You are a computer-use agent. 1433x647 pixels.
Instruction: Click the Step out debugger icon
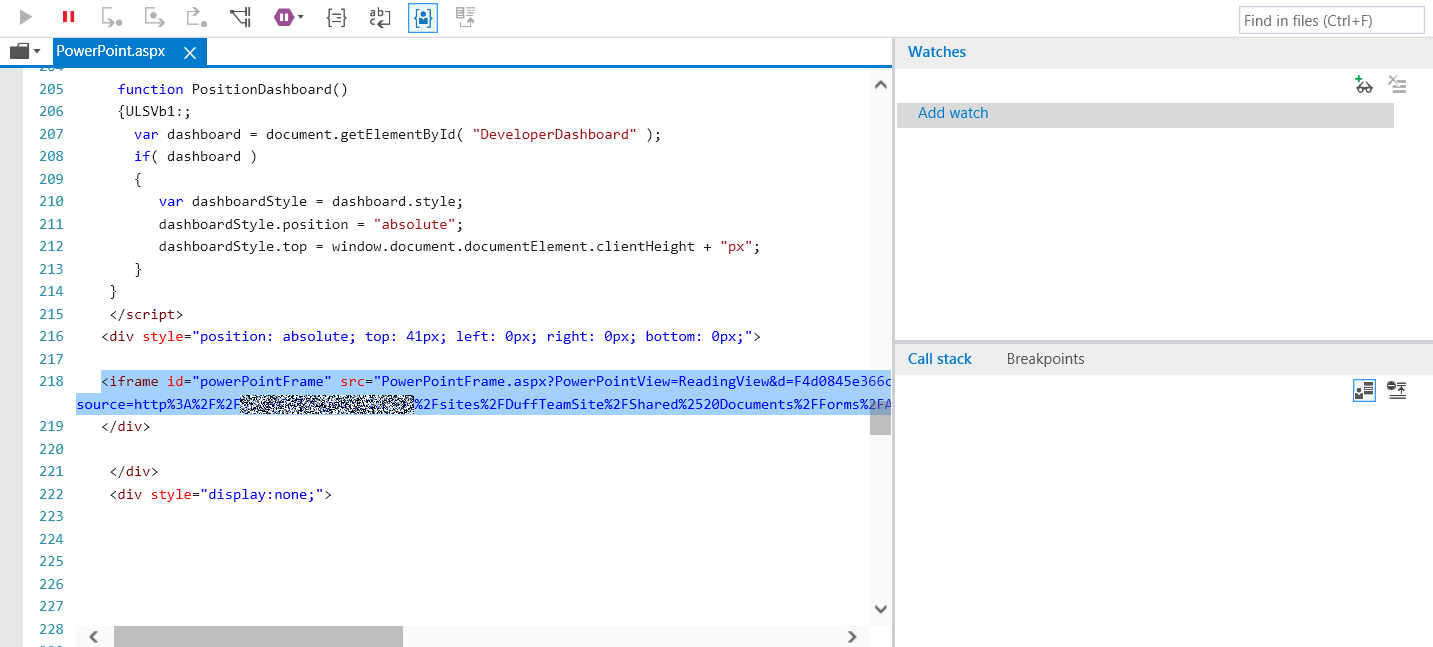[196, 17]
